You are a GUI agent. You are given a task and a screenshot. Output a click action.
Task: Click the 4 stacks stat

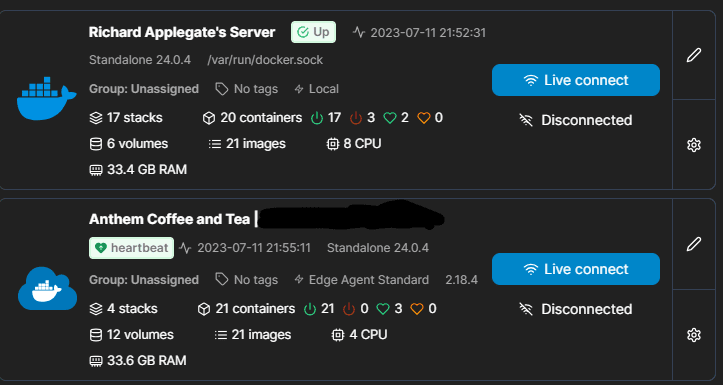pos(123,309)
